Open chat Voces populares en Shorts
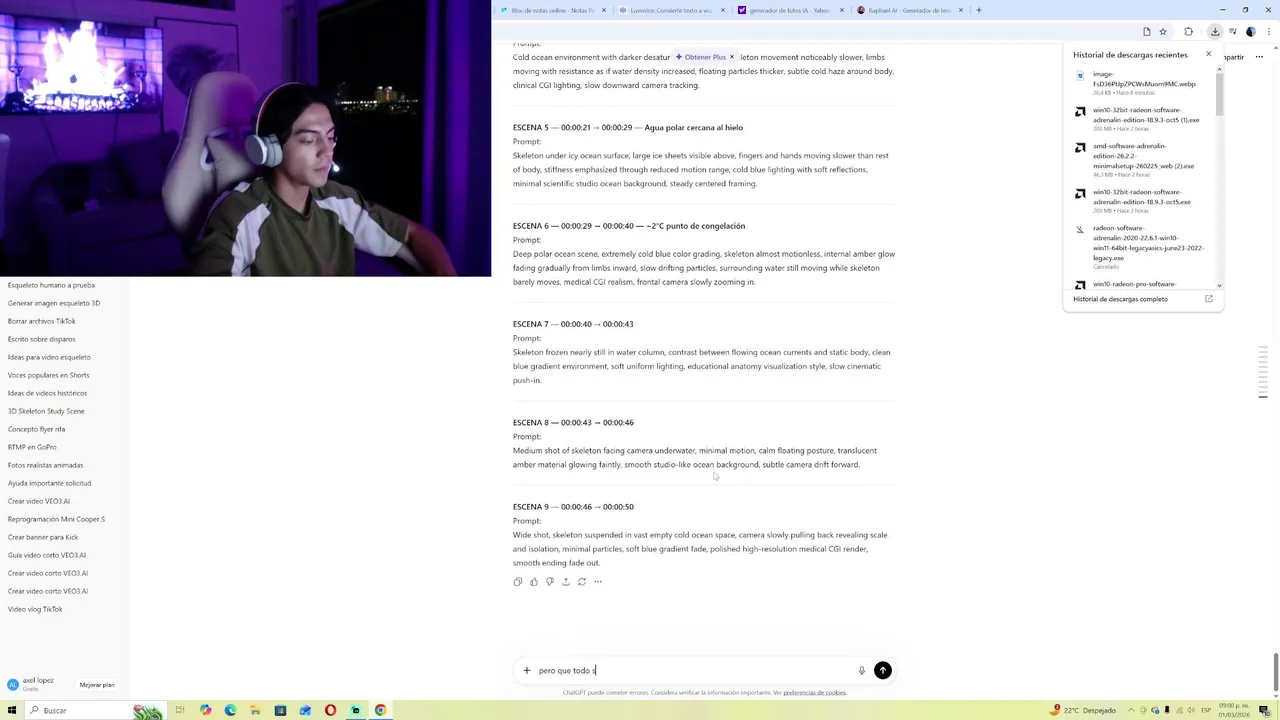This screenshot has width=1280, height=720. [49, 375]
